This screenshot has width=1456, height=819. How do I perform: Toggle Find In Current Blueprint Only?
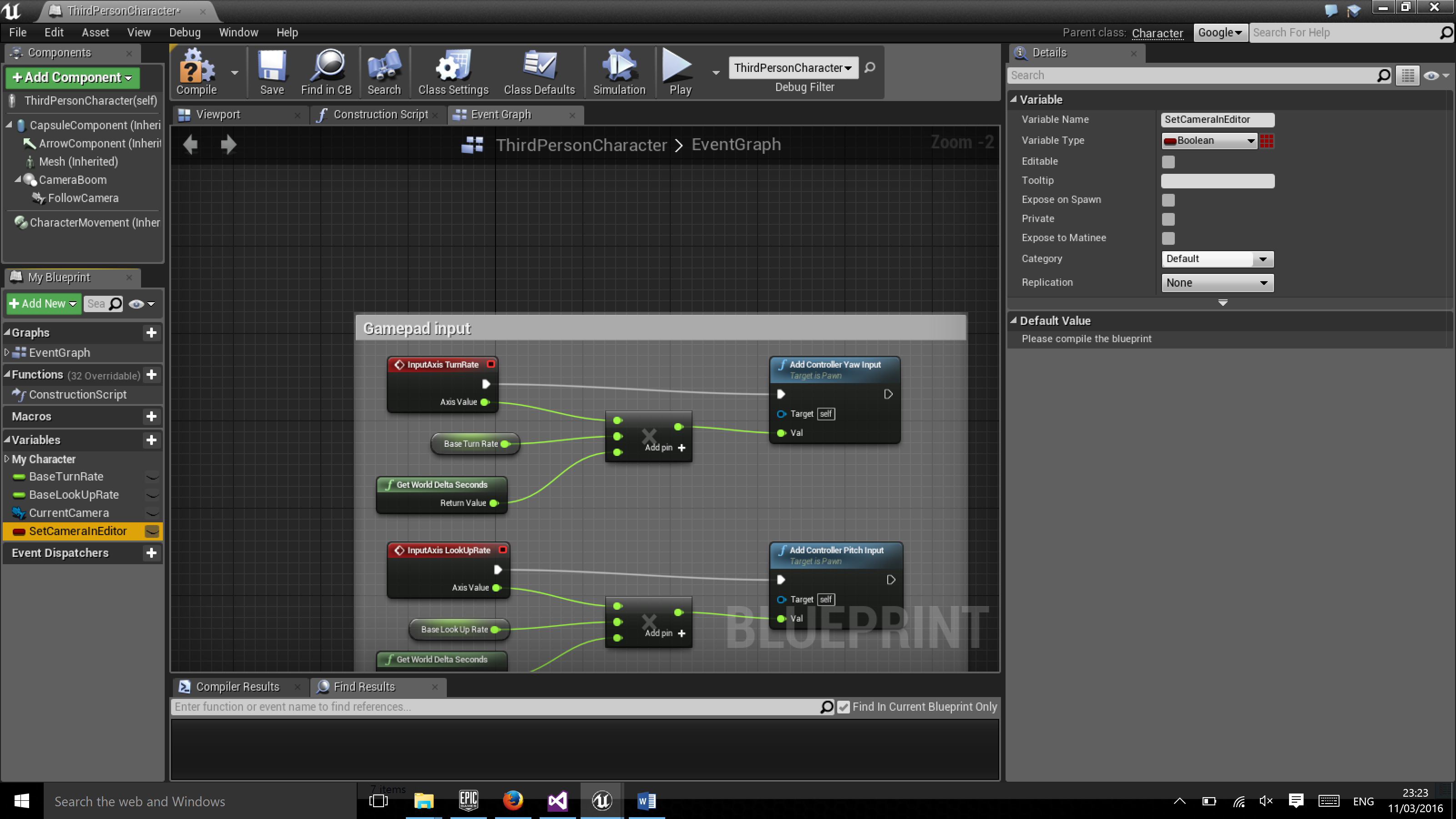point(843,707)
